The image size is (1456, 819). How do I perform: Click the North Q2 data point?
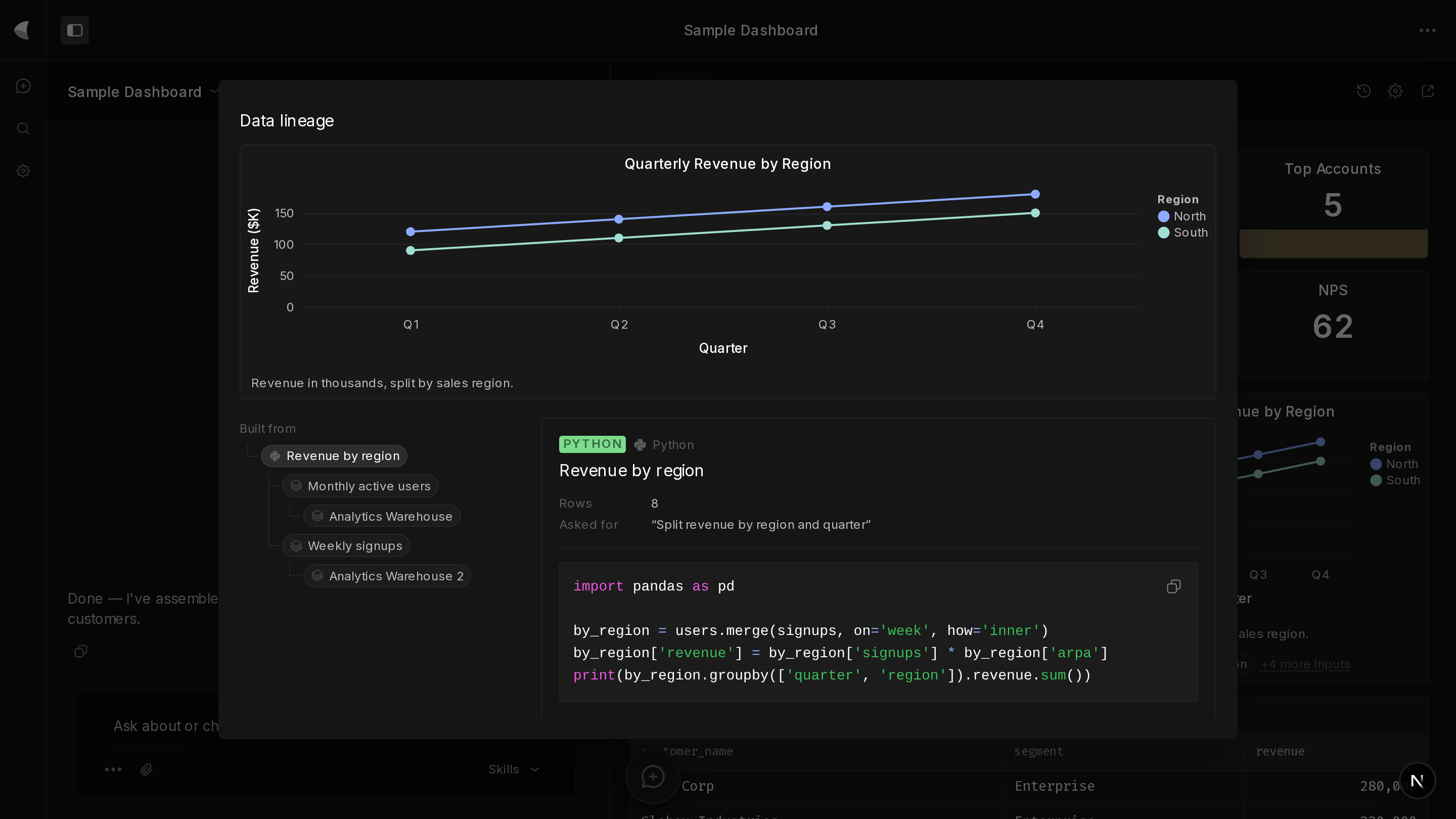click(619, 219)
